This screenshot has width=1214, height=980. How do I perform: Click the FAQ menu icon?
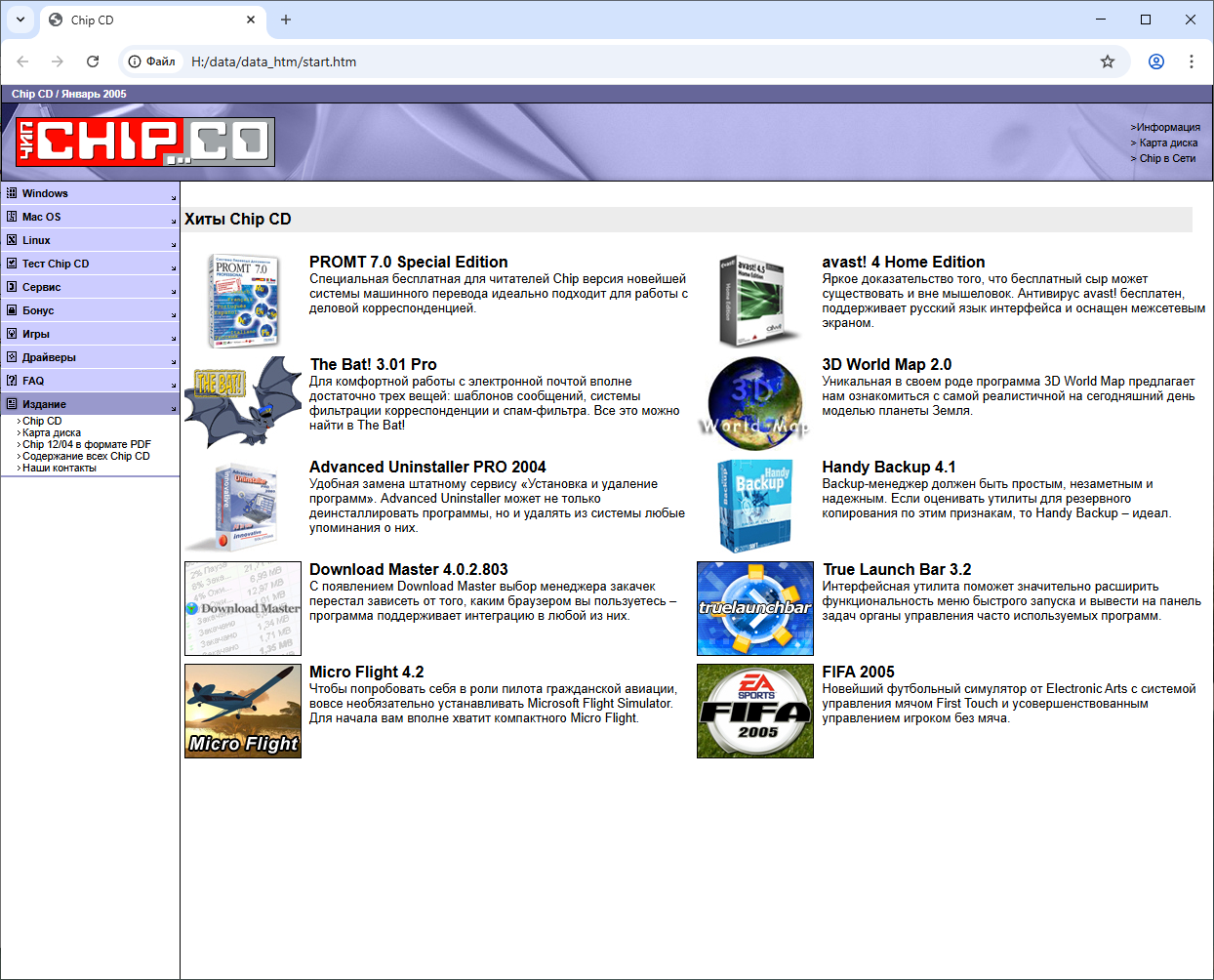tap(12, 381)
